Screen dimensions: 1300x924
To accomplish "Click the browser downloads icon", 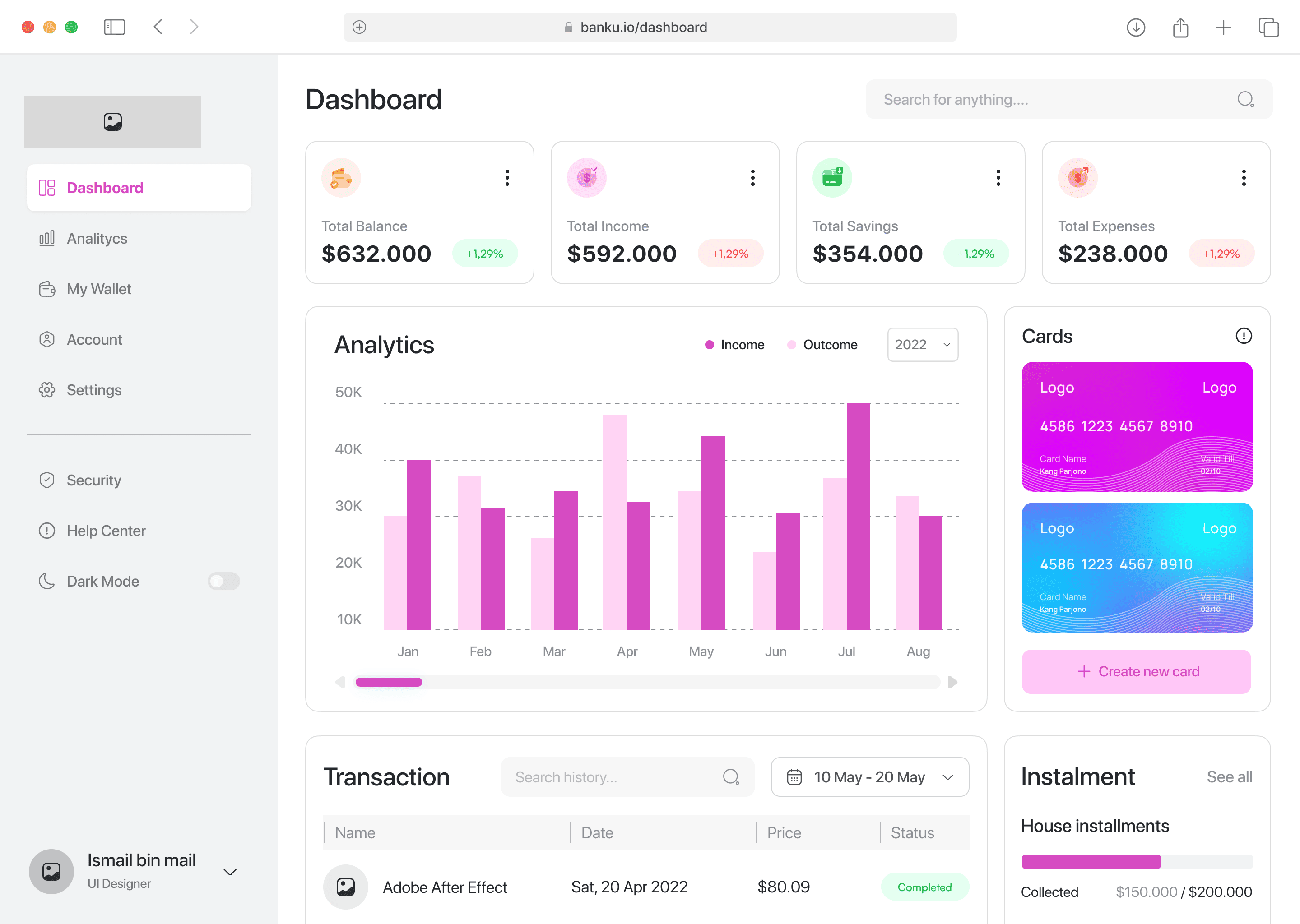I will [x=1136, y=28].
